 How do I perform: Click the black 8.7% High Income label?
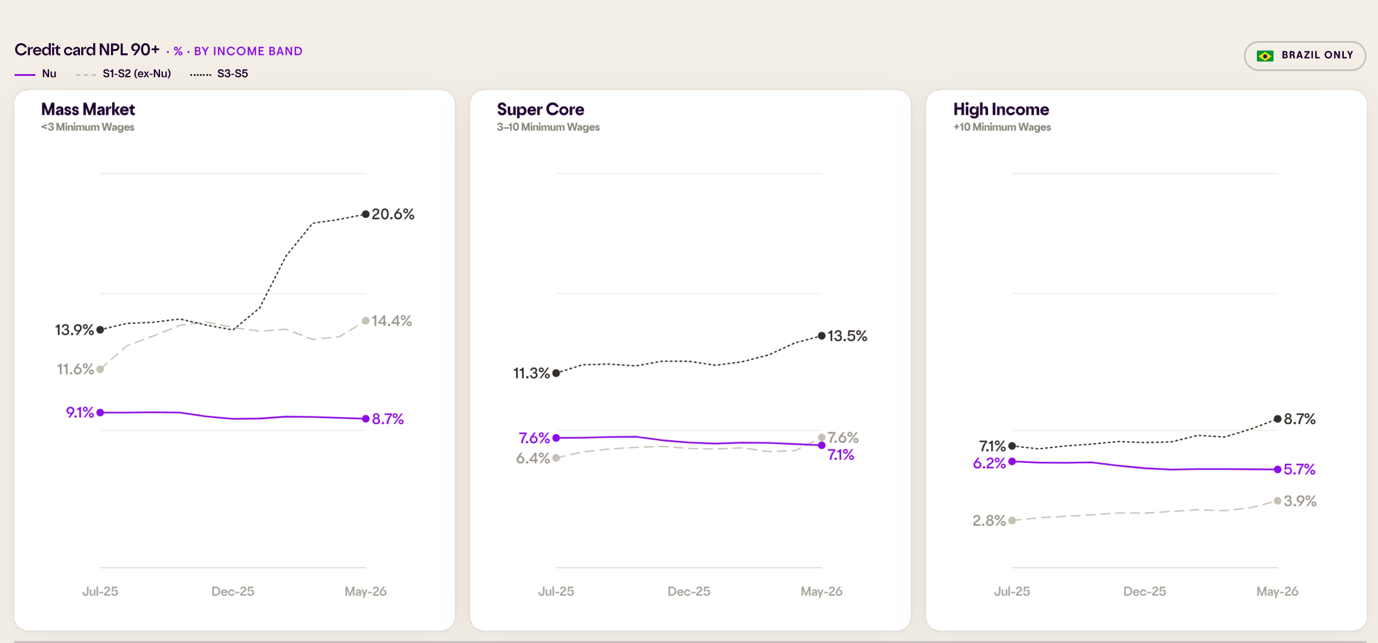1299,419
